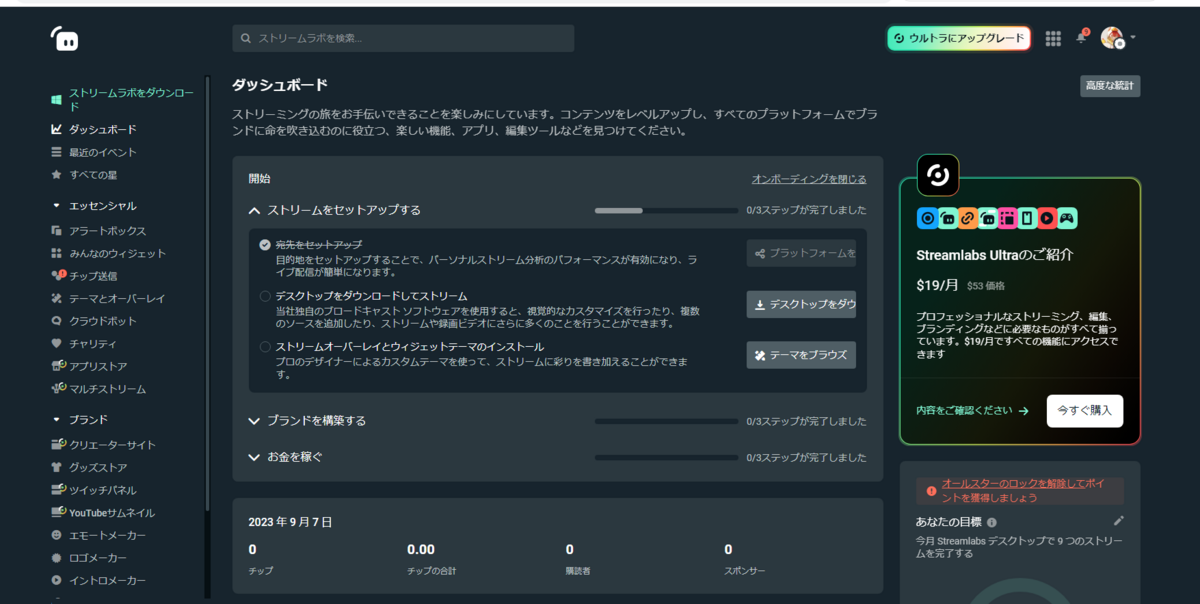Go to みんなのウィジェット page
This screenshot has height=604, width=1200.
(x=117, y=253)
